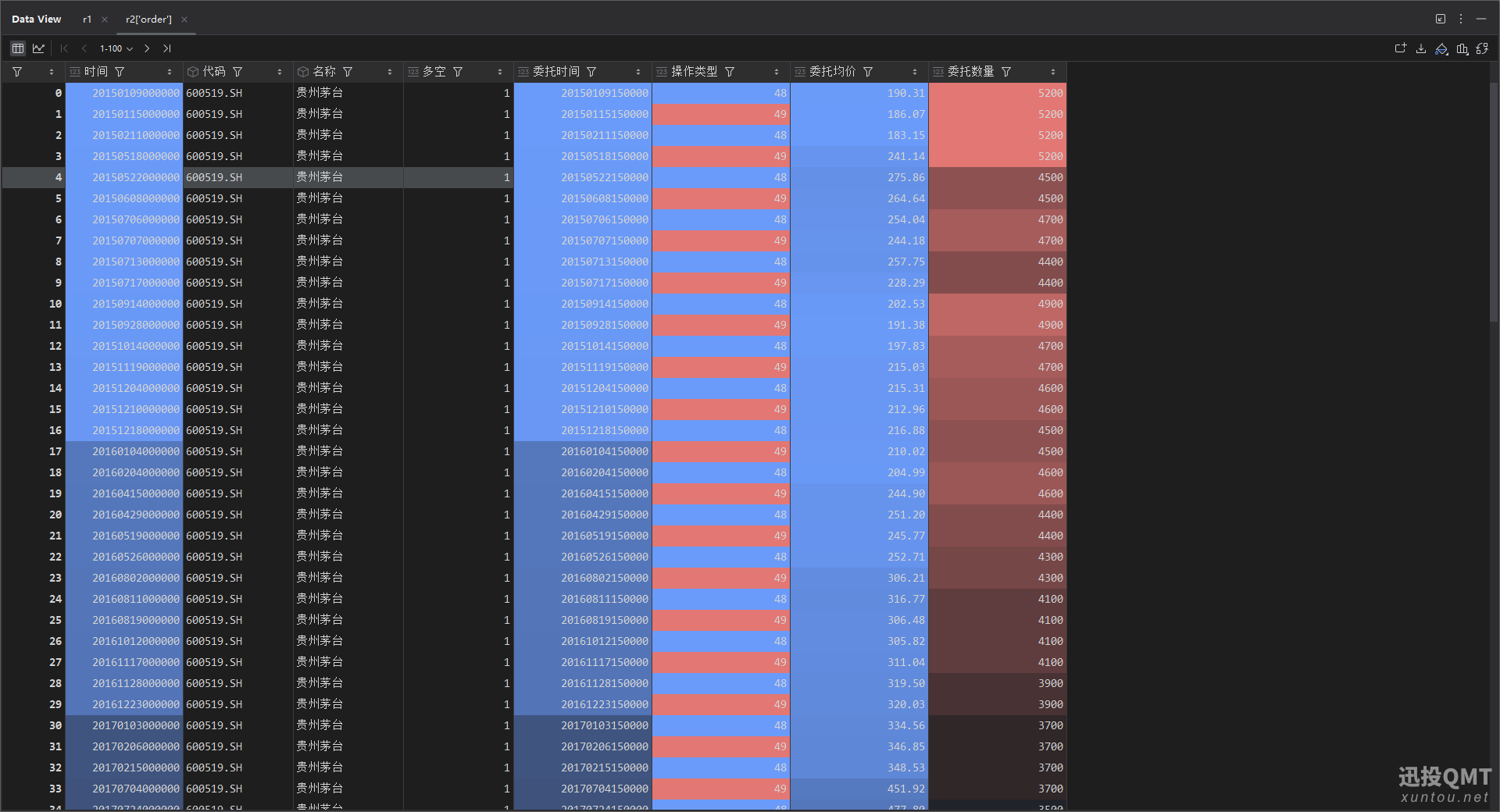This screenshot has width=1500, height=812.
Task: Switch to the r1 tab
Action: pos(87,19)
